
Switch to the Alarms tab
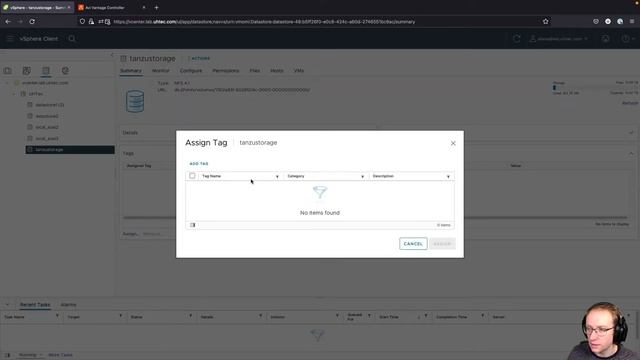68,304
